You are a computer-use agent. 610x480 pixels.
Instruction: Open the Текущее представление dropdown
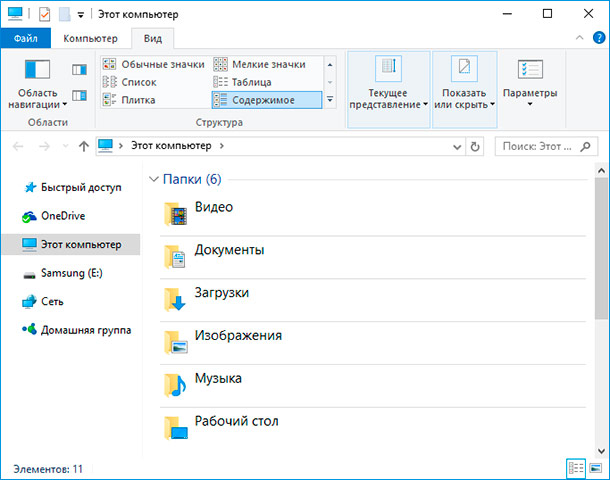pyautogui.click(x=389, y=89)
